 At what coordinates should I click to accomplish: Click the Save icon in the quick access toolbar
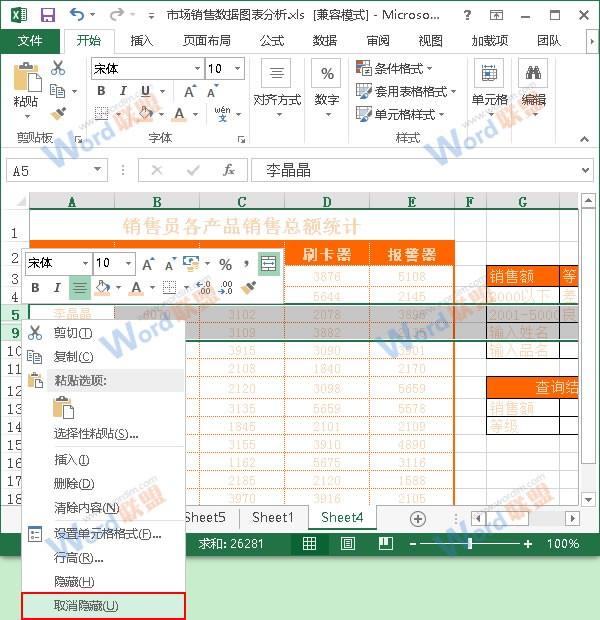[x=47, y=15]
